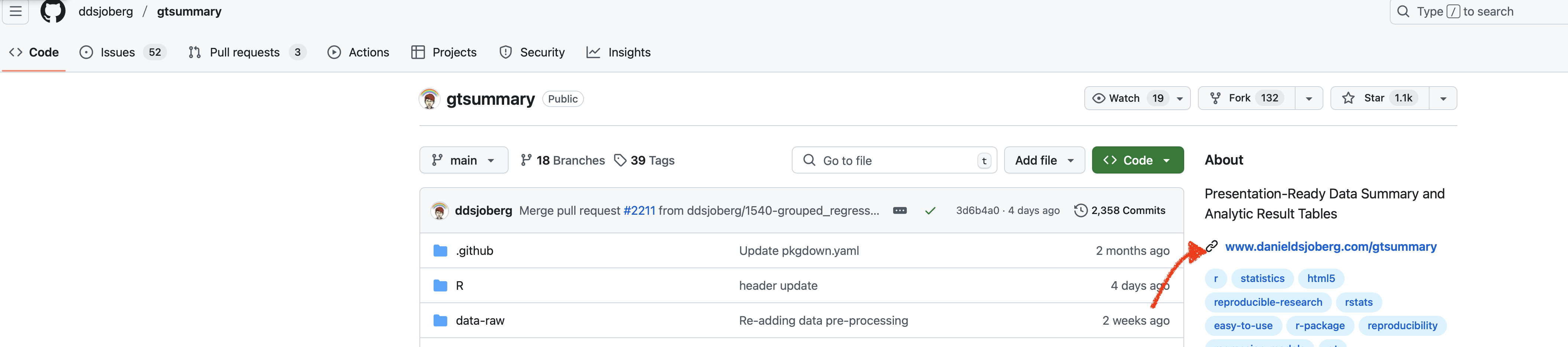Star the gtsummary repository

(1379, 98)
